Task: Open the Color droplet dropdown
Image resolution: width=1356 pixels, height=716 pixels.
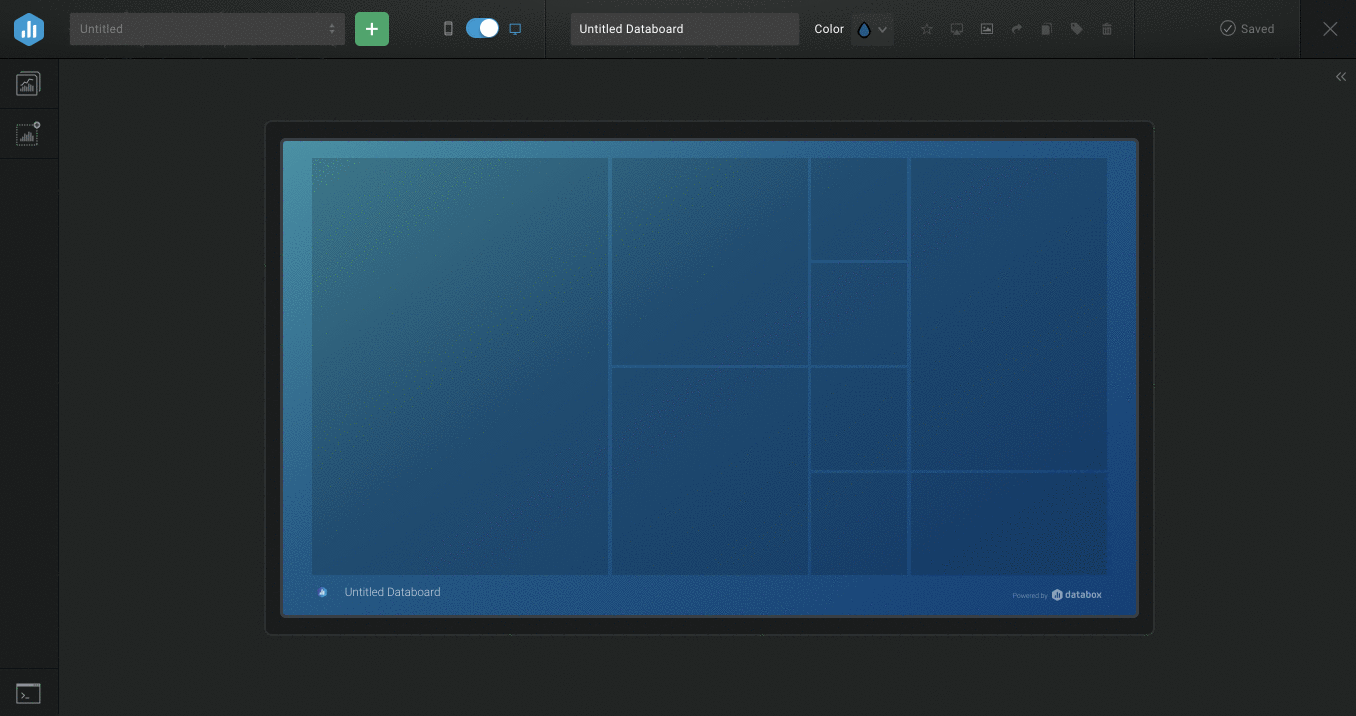Action: click(x=872, y=29)
